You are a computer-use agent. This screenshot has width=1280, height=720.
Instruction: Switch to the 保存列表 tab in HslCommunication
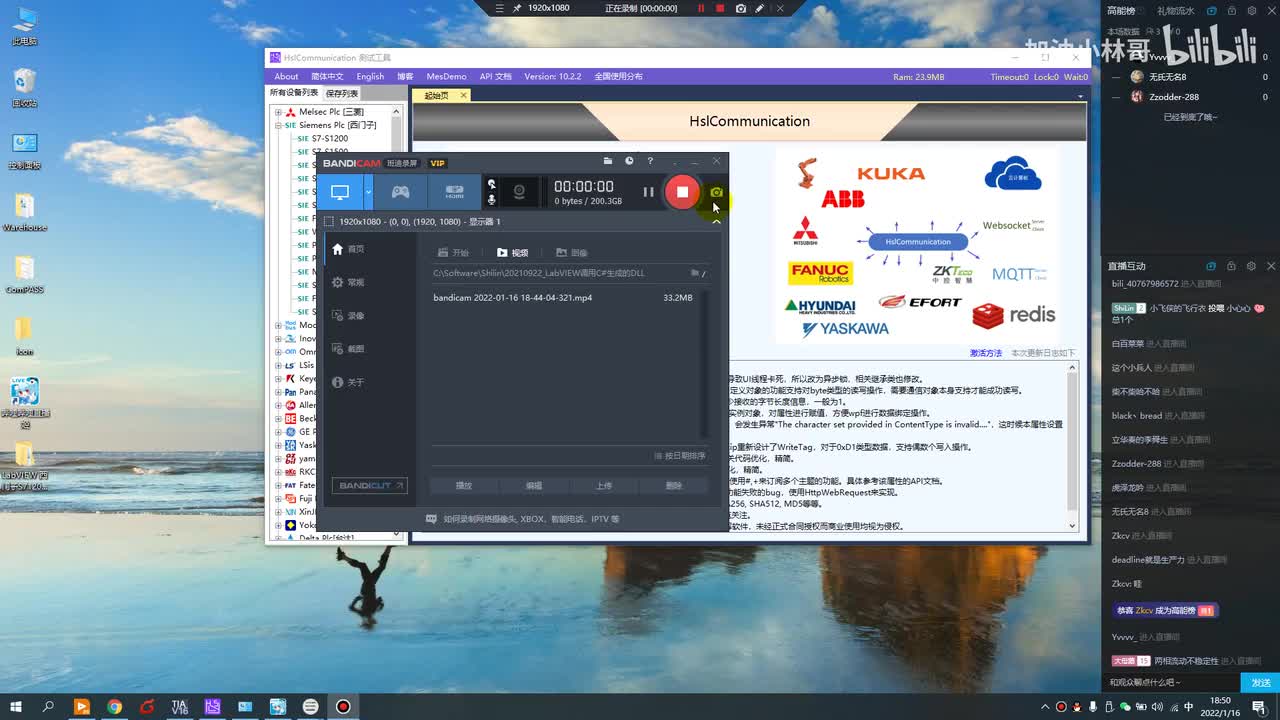(x=342, y=93)
